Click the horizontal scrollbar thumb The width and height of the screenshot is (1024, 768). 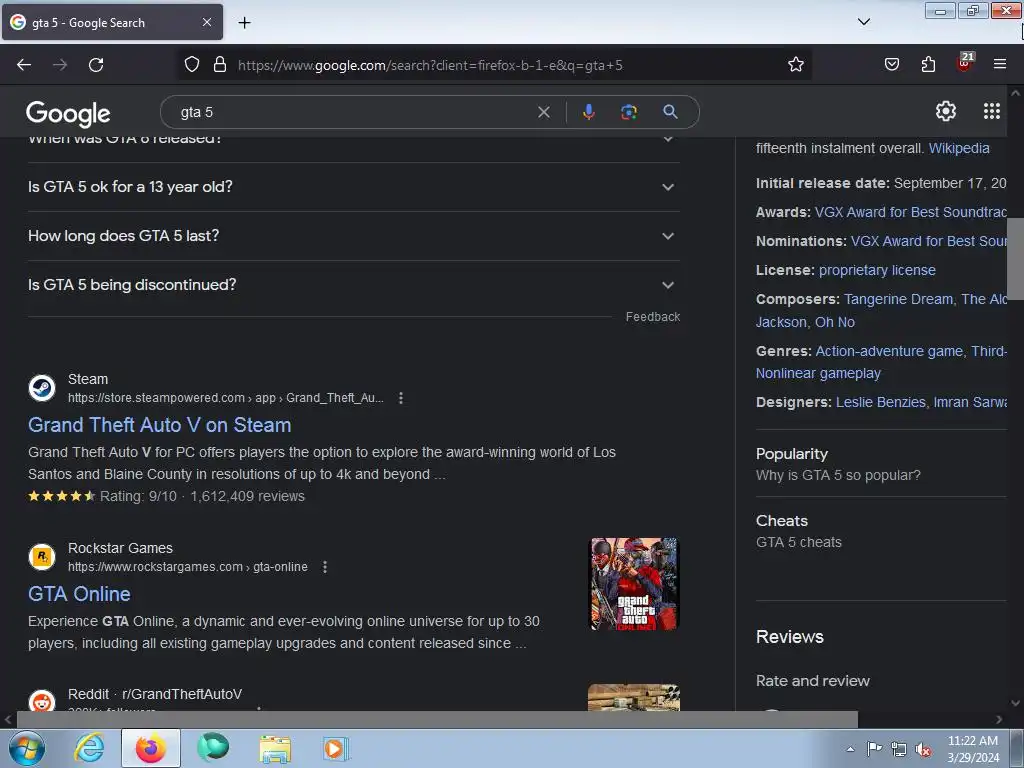(x=436, y=720)
